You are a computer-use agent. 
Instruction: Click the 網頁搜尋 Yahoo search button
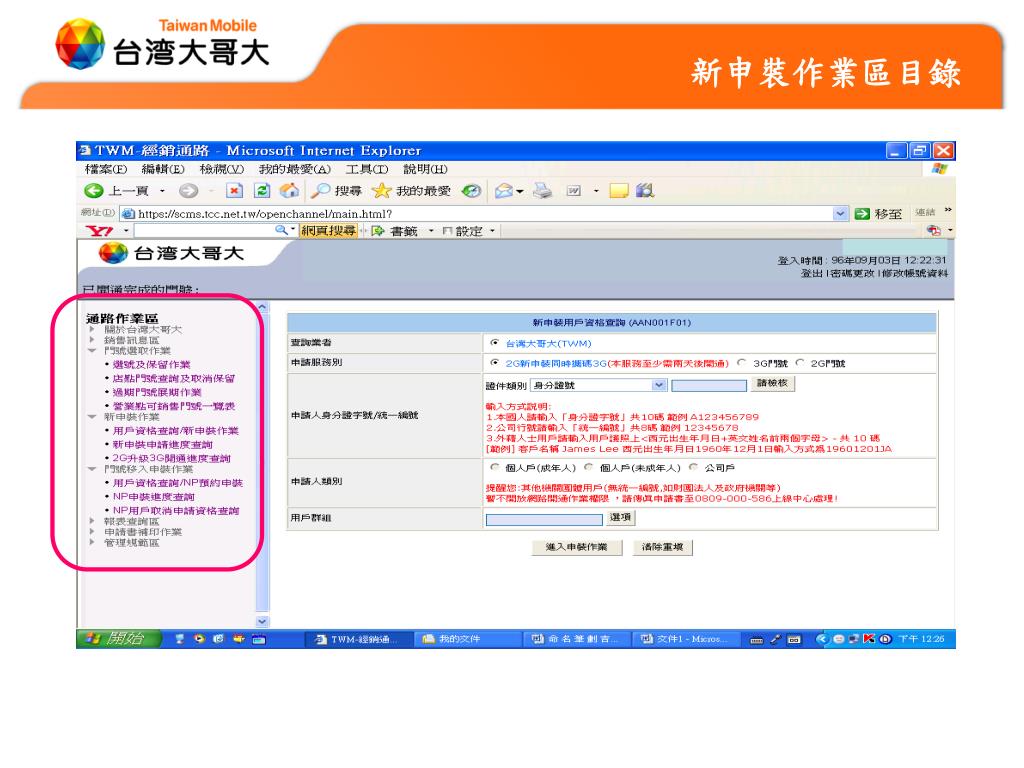328,231
